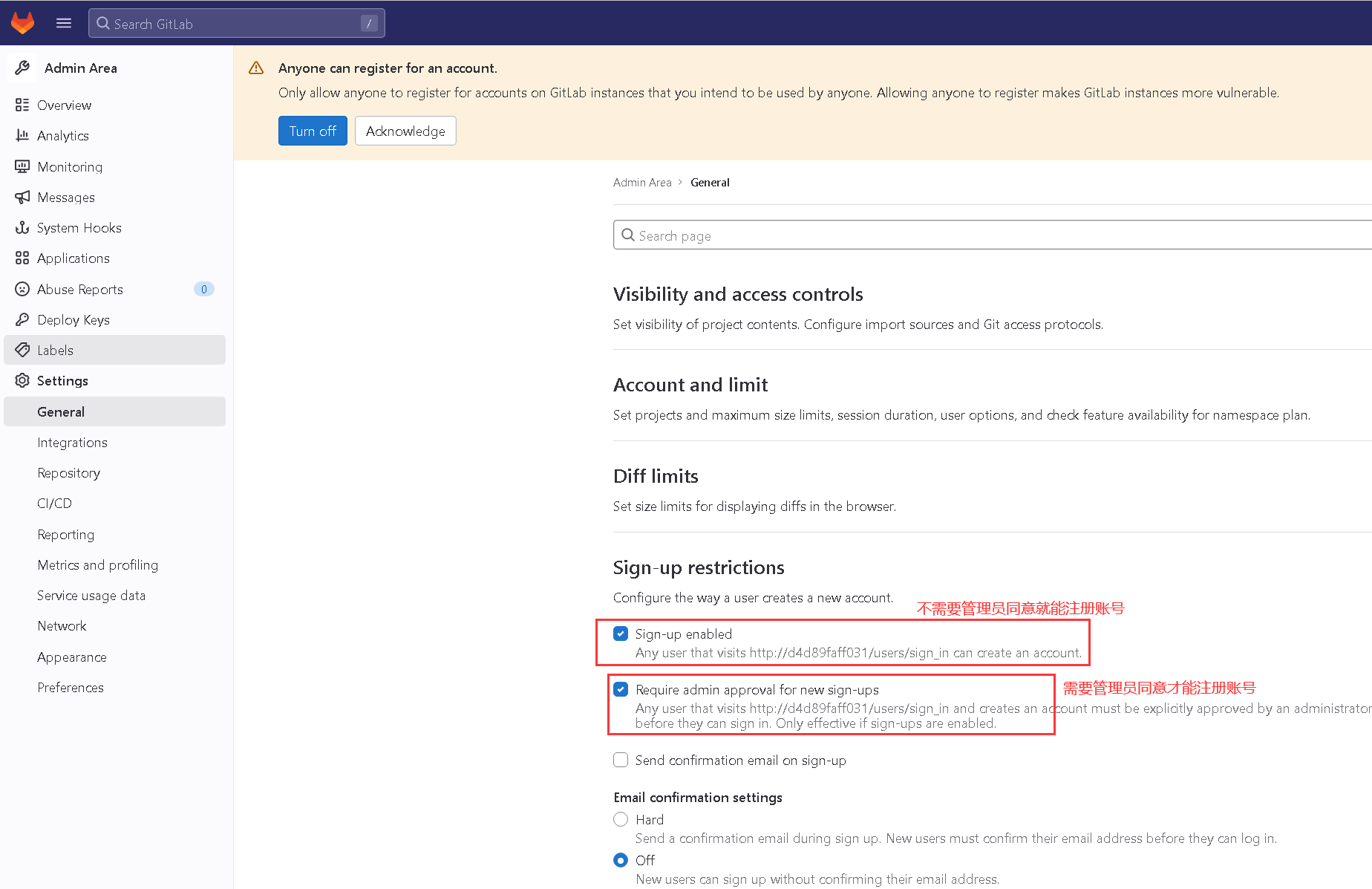
Task: Open Network settings
Action: pos(115,625)
